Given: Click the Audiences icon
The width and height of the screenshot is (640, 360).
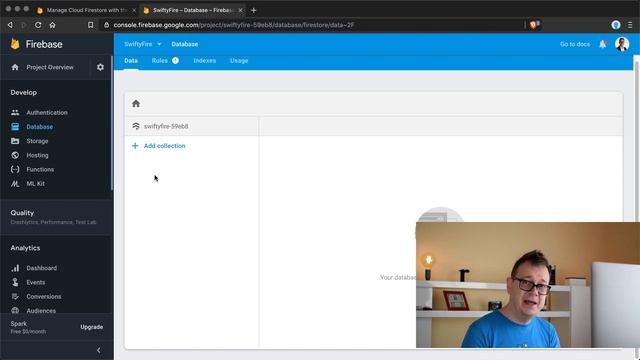Looking at the screenshot, I should [x=15, y=310].
